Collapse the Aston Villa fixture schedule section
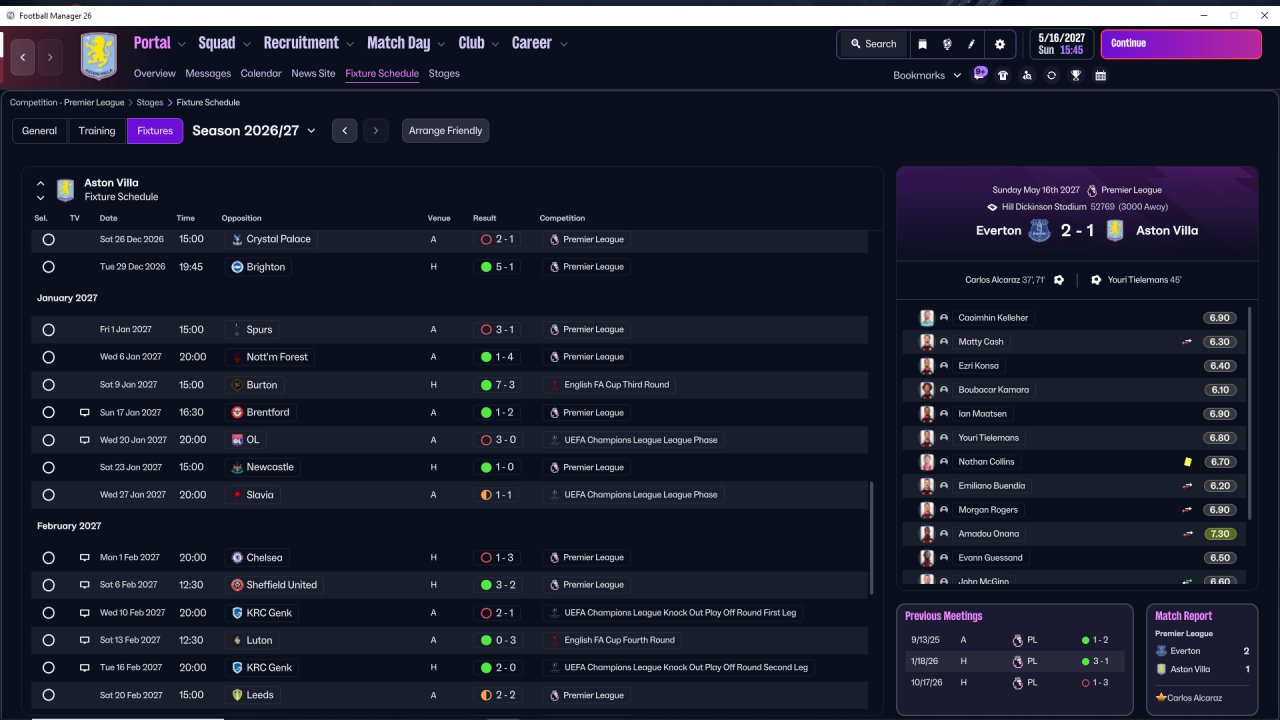1280x720 pixels. 40,183
